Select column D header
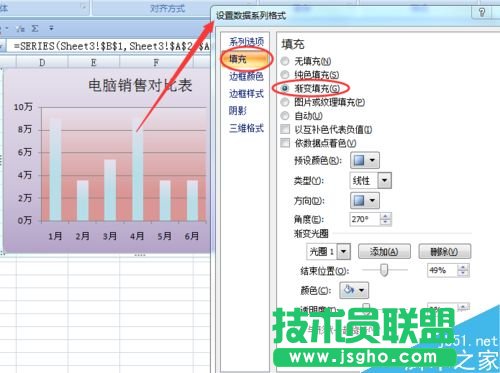500x373 pixels. [x=42, y=62]
